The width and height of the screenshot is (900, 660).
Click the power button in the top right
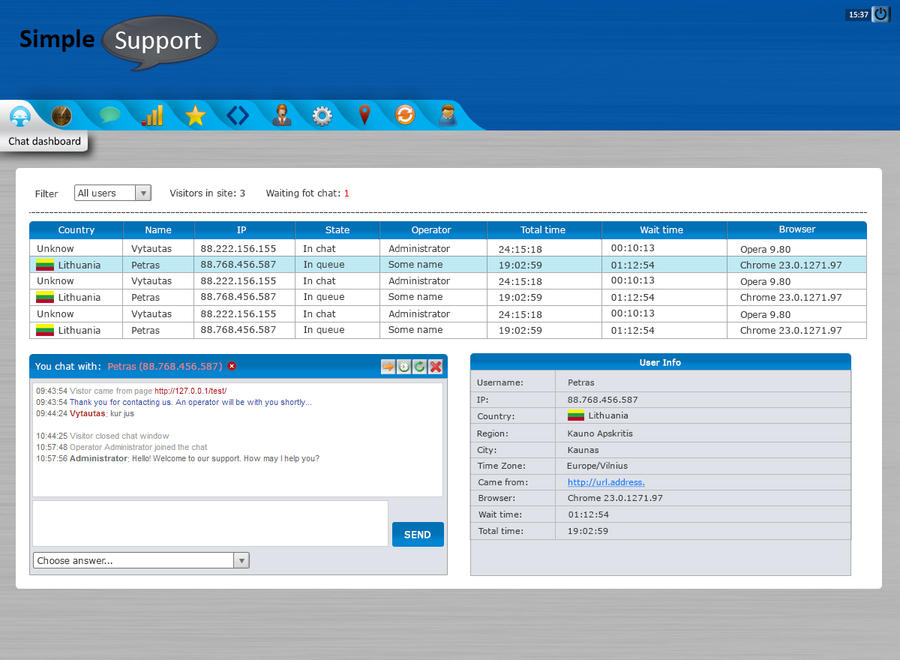[x=879, y=14]
